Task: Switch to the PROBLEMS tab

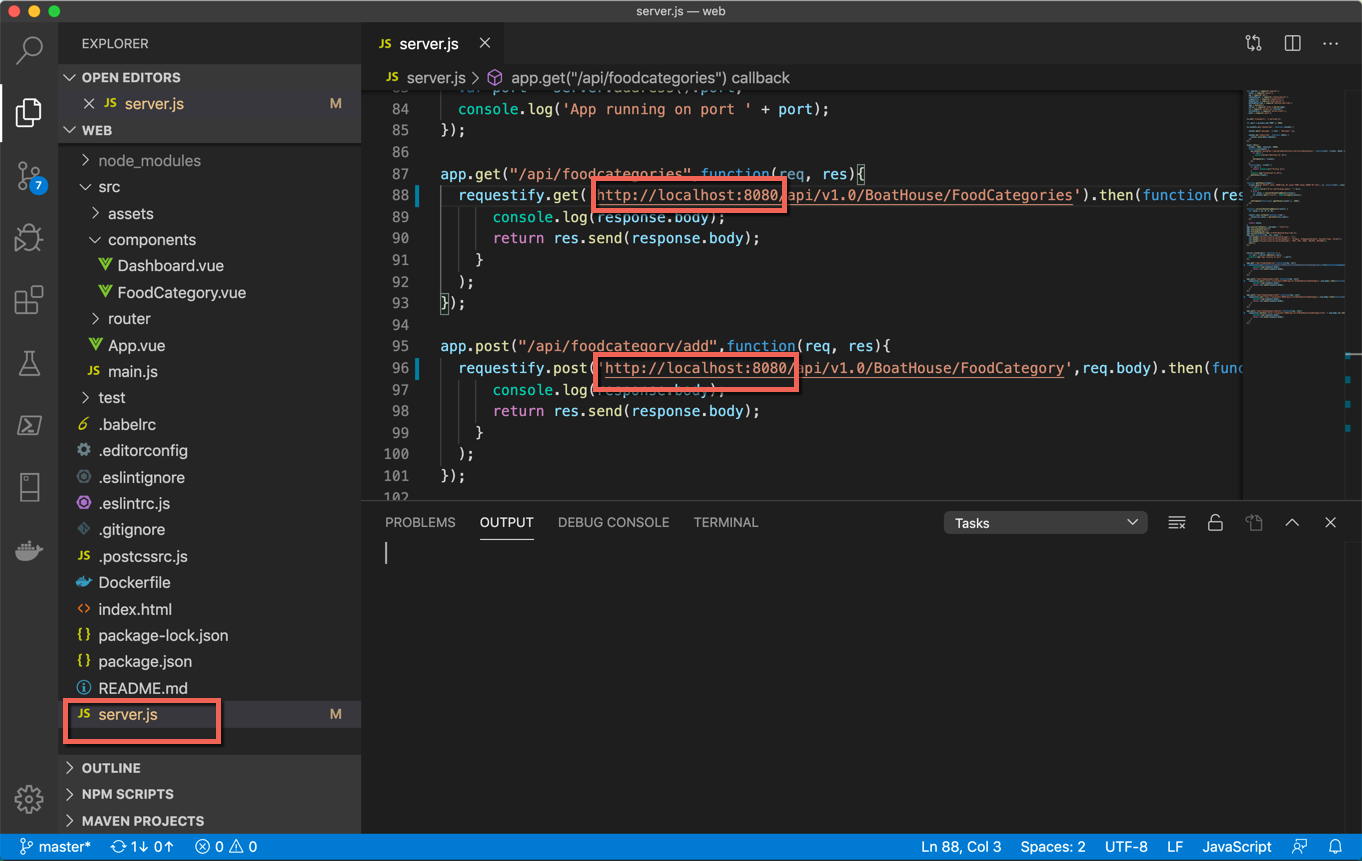Action: pyautogui.click(x=420, y=523)
